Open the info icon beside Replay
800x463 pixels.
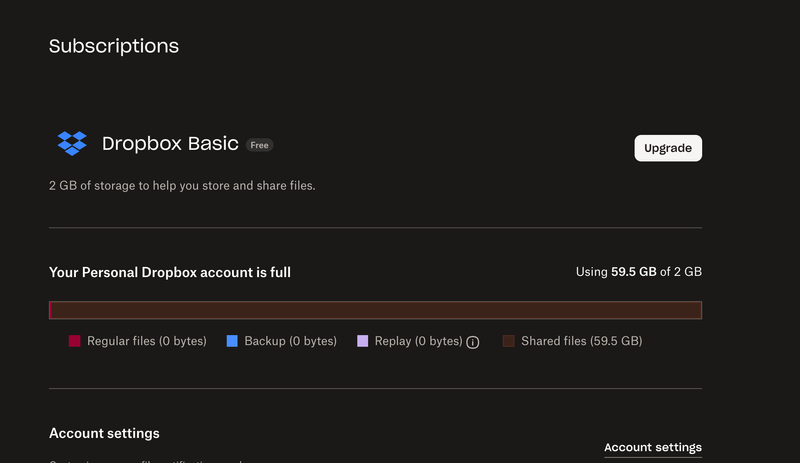473,342
